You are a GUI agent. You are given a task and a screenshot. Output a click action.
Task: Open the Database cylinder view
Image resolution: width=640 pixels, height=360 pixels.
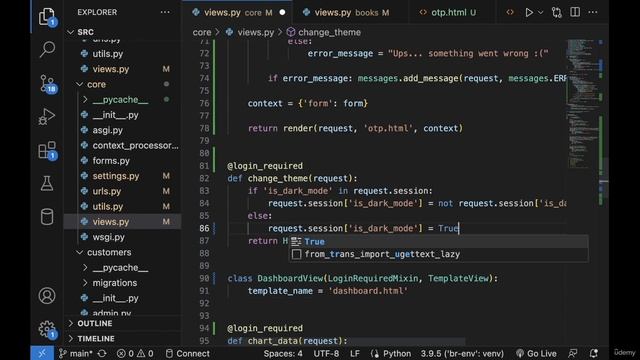click(x=47, y=217)
